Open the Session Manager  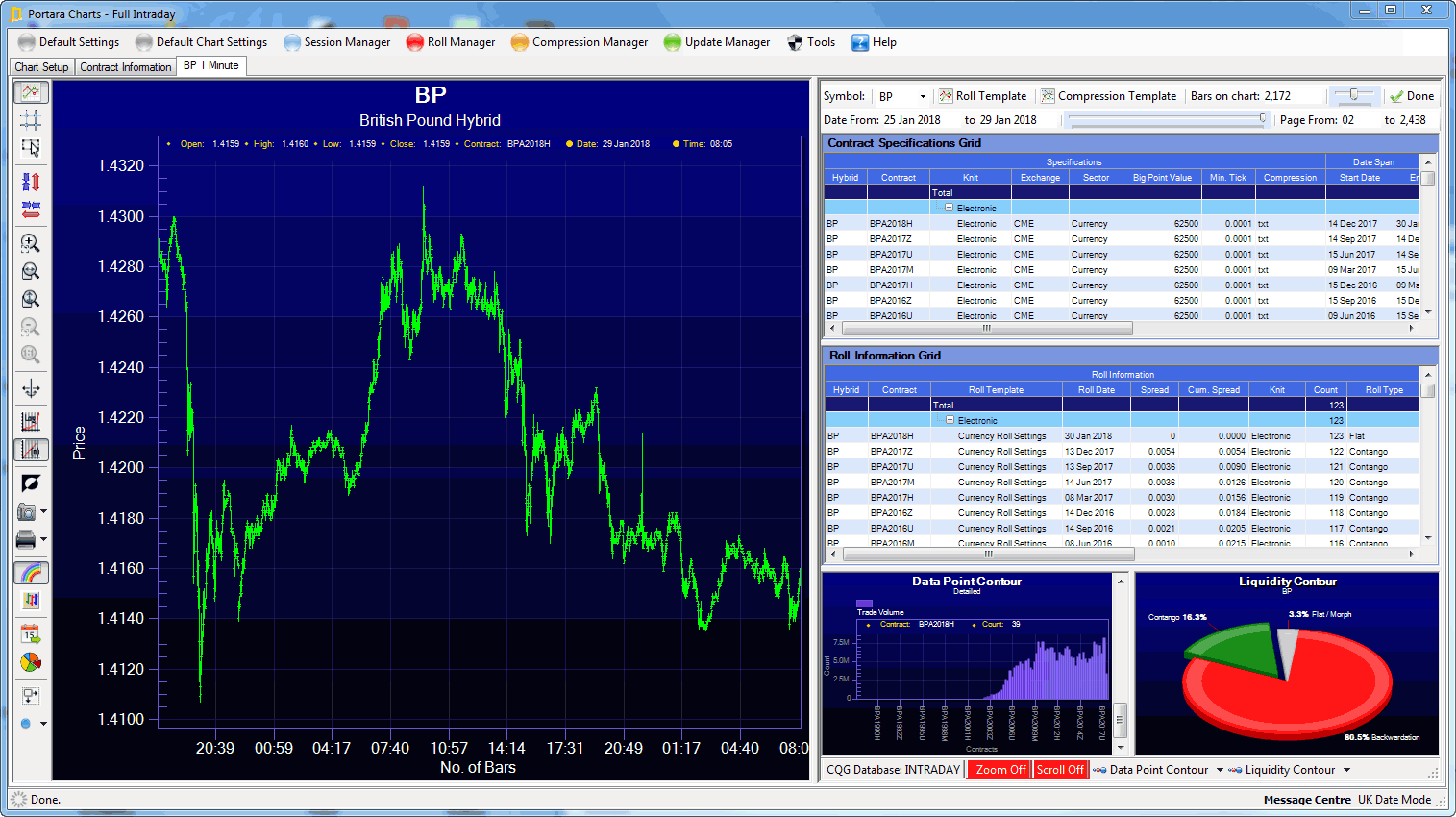(337, 42)
